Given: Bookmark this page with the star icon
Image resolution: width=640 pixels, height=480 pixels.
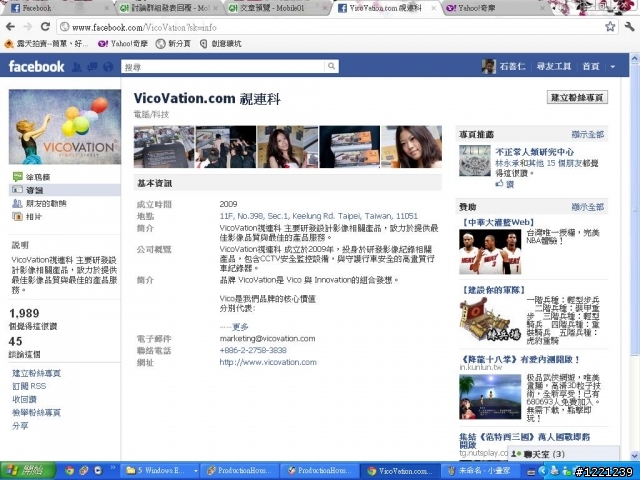Looking at the screenshot, I should click(x=610, y=27).
